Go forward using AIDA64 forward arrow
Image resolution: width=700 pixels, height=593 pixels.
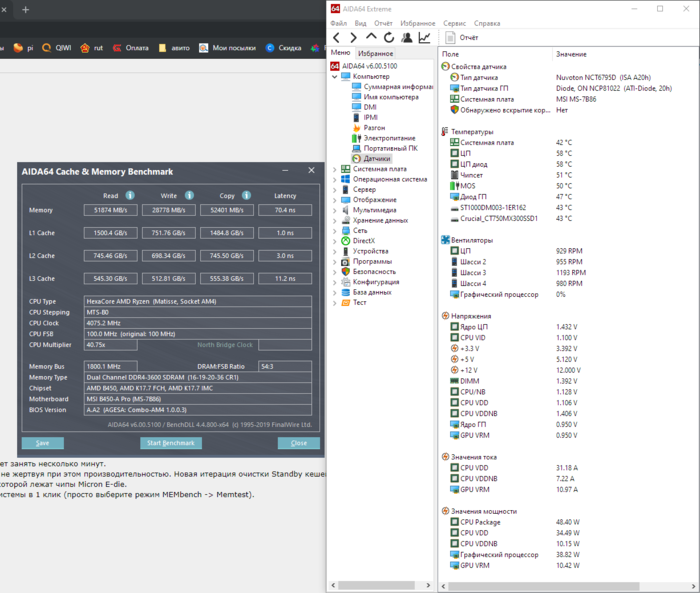pos(354,38)
